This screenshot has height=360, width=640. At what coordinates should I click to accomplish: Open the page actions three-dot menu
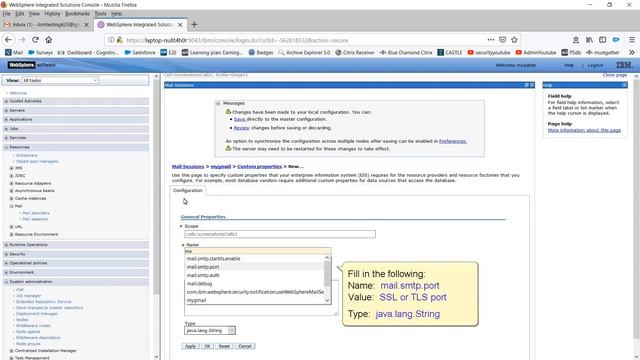click(491, 40)
